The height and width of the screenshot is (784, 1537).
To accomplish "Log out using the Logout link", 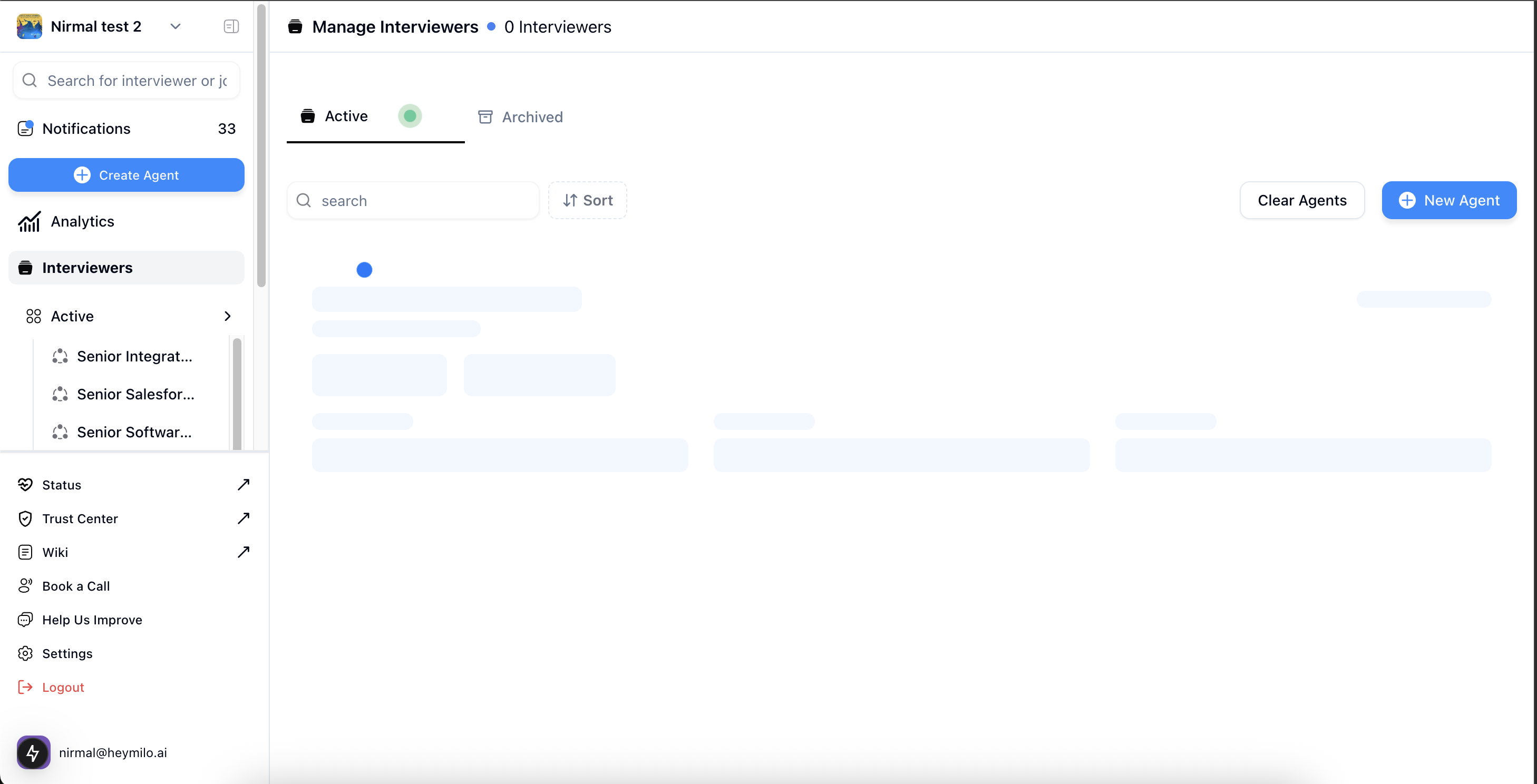I will [x=63, y=687].
